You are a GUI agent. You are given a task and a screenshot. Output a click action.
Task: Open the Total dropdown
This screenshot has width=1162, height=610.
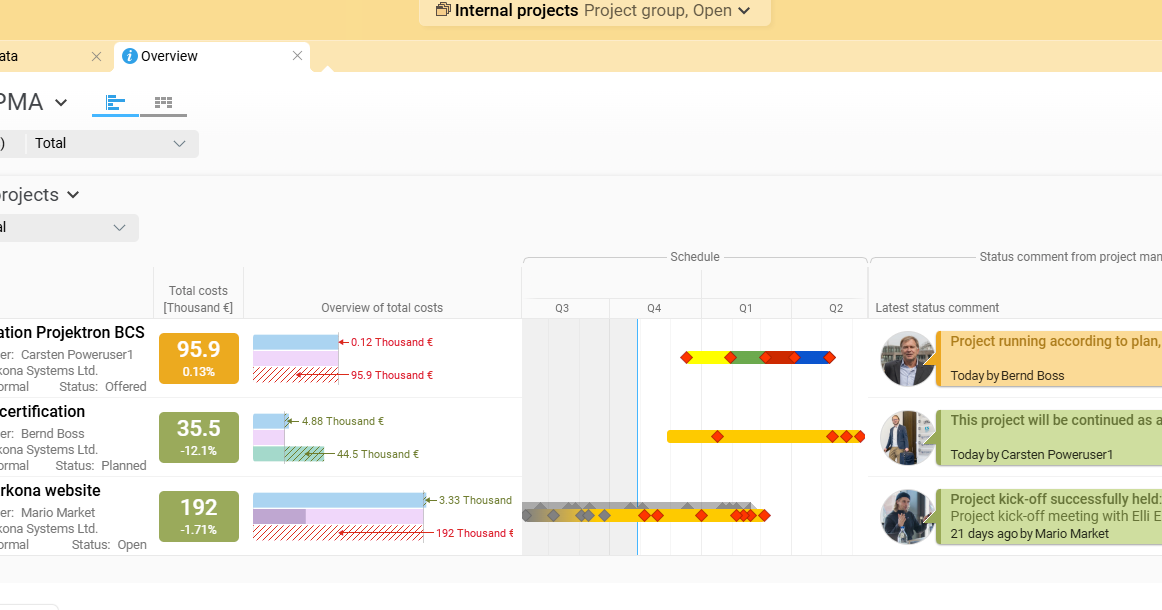point(112,144)
